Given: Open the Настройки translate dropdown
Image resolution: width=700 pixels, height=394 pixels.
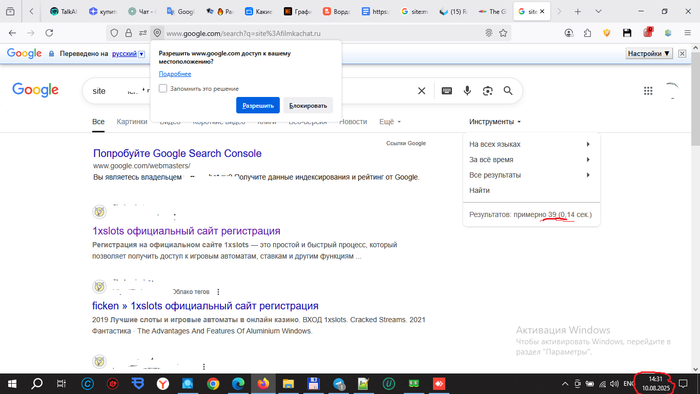Looking at the screenshot, I should [x=649, y=54].
